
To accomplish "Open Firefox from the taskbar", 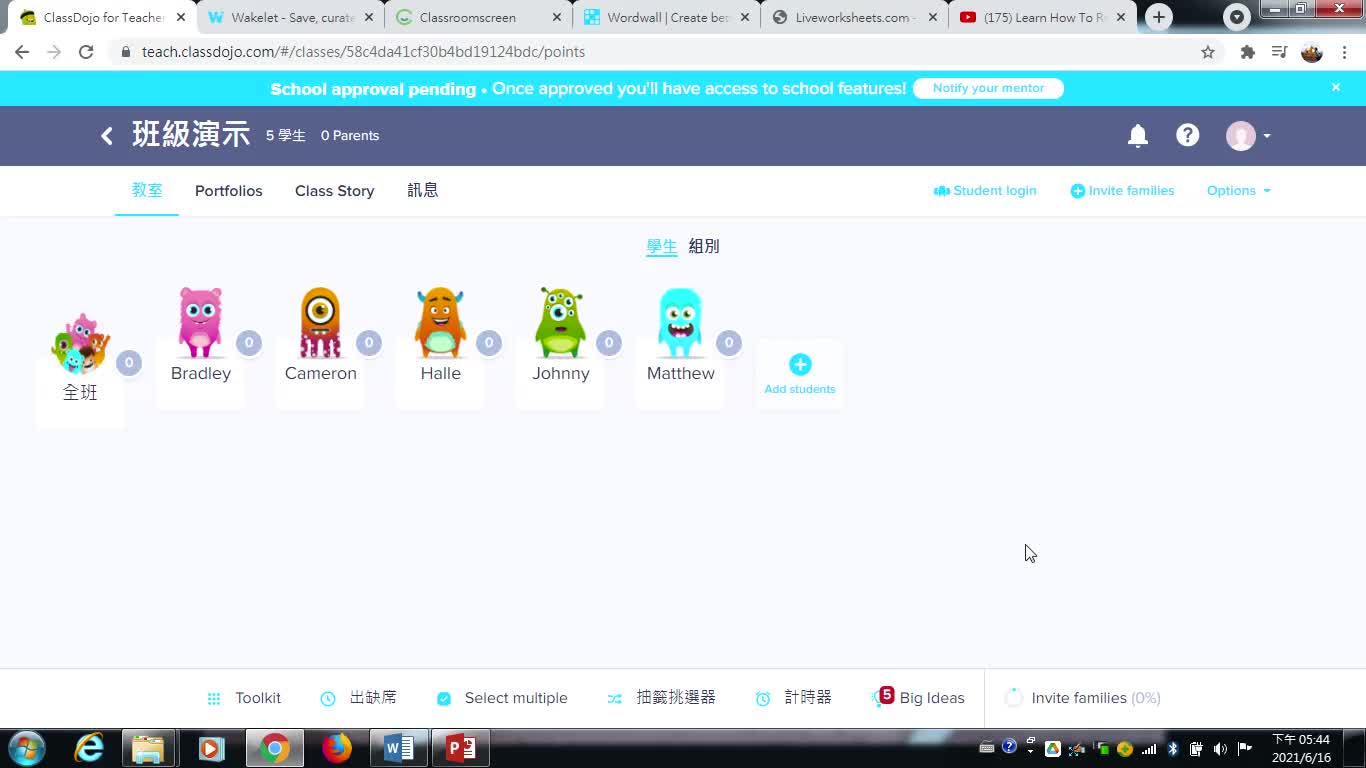I will coord(337,748).
